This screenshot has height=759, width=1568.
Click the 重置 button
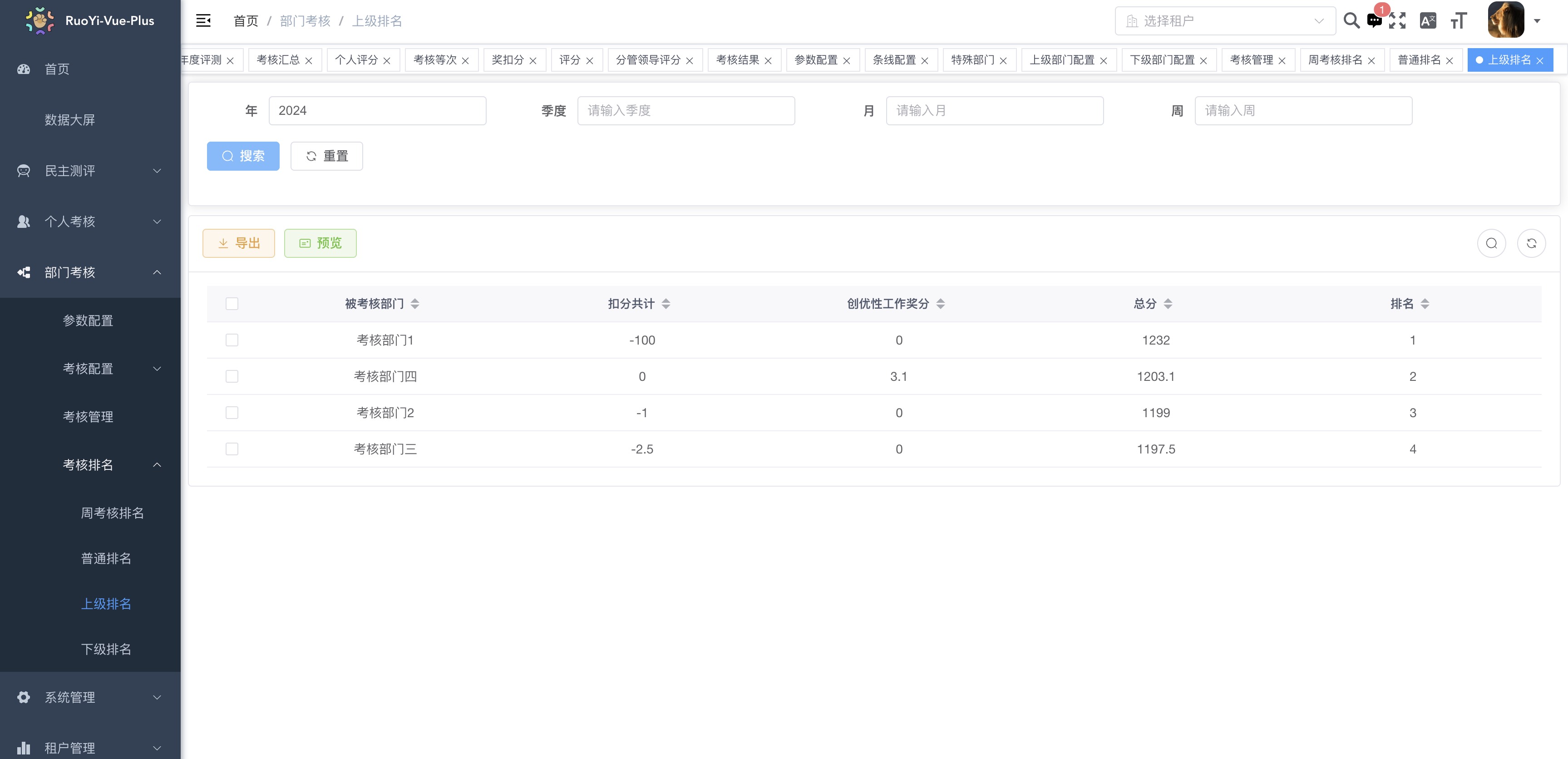point(327,157)
